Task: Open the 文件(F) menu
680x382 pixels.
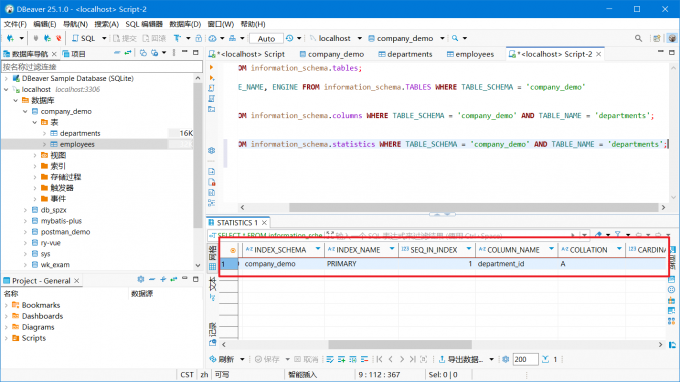Action: [x=15, y=24]
